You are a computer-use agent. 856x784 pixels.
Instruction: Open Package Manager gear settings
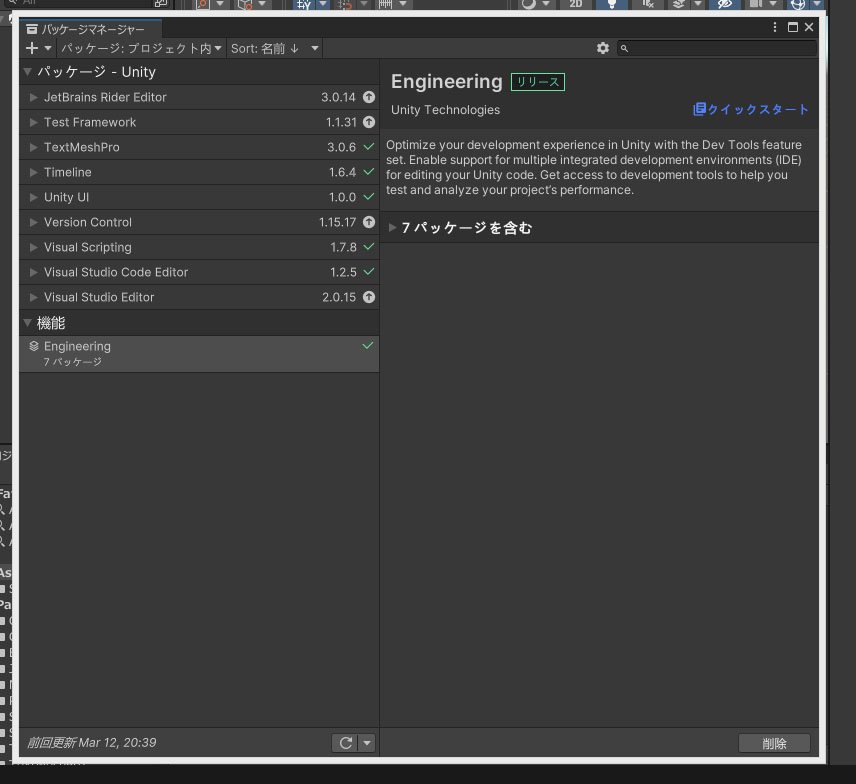coord(603,48)
